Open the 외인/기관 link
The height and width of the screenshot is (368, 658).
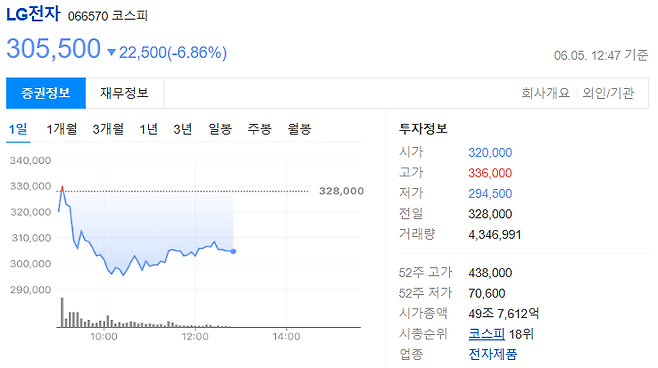(x=608, y=93)
